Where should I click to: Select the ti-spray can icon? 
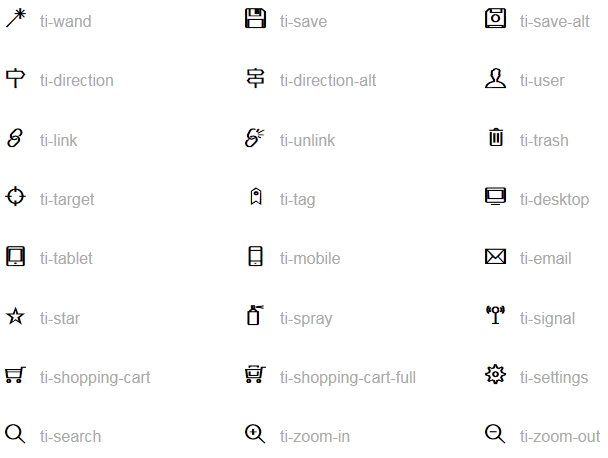coord(255,315)
